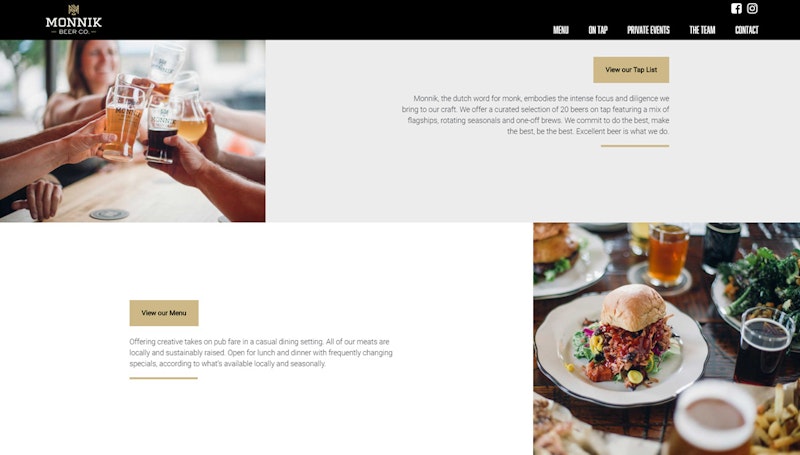Click the gold divider under tap list text
800x455 pixels.
click(635, 146)
